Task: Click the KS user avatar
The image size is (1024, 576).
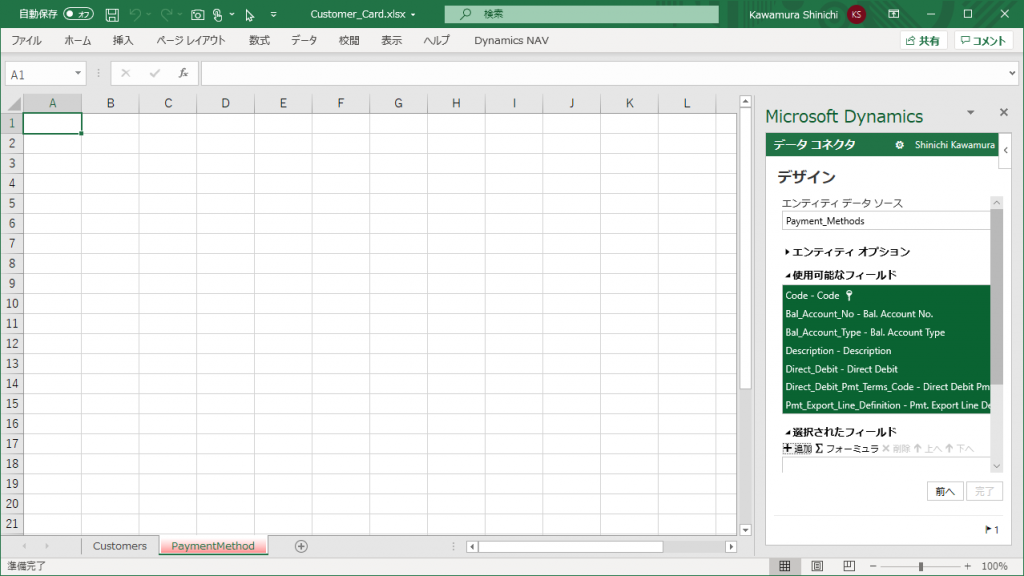Action: pos(856,14)
